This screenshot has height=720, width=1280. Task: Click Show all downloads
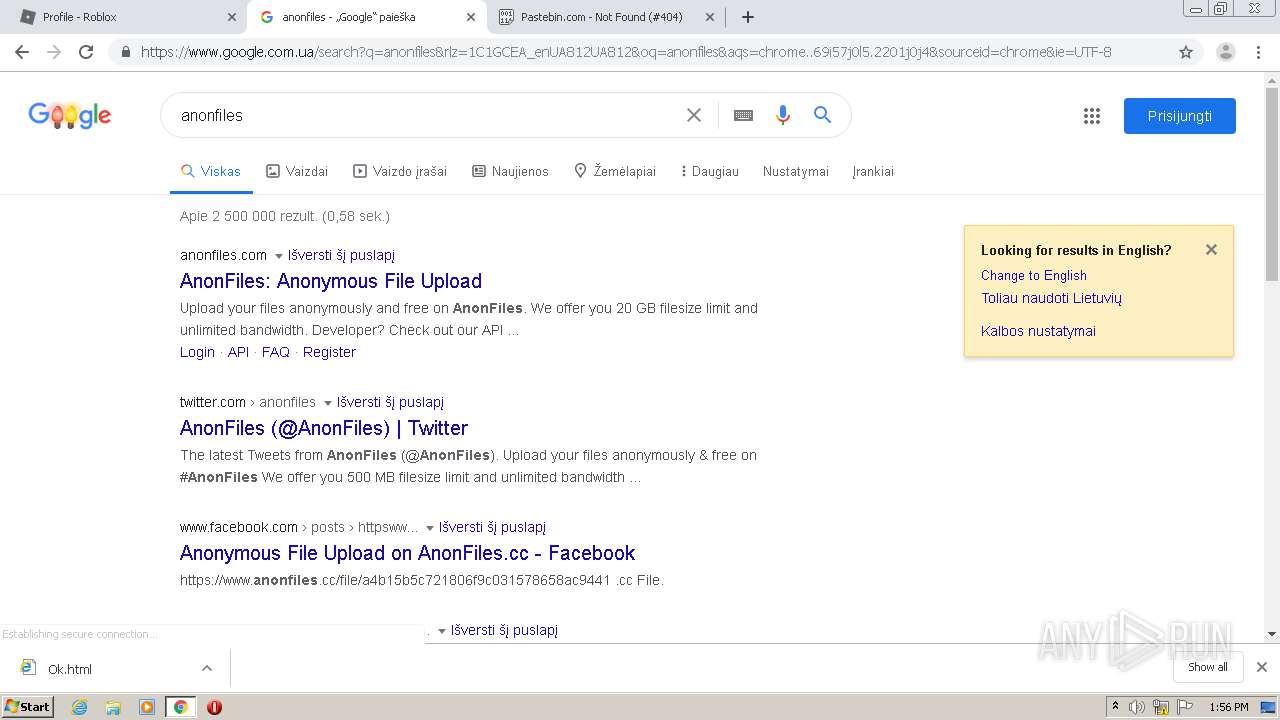point(1208,667)
